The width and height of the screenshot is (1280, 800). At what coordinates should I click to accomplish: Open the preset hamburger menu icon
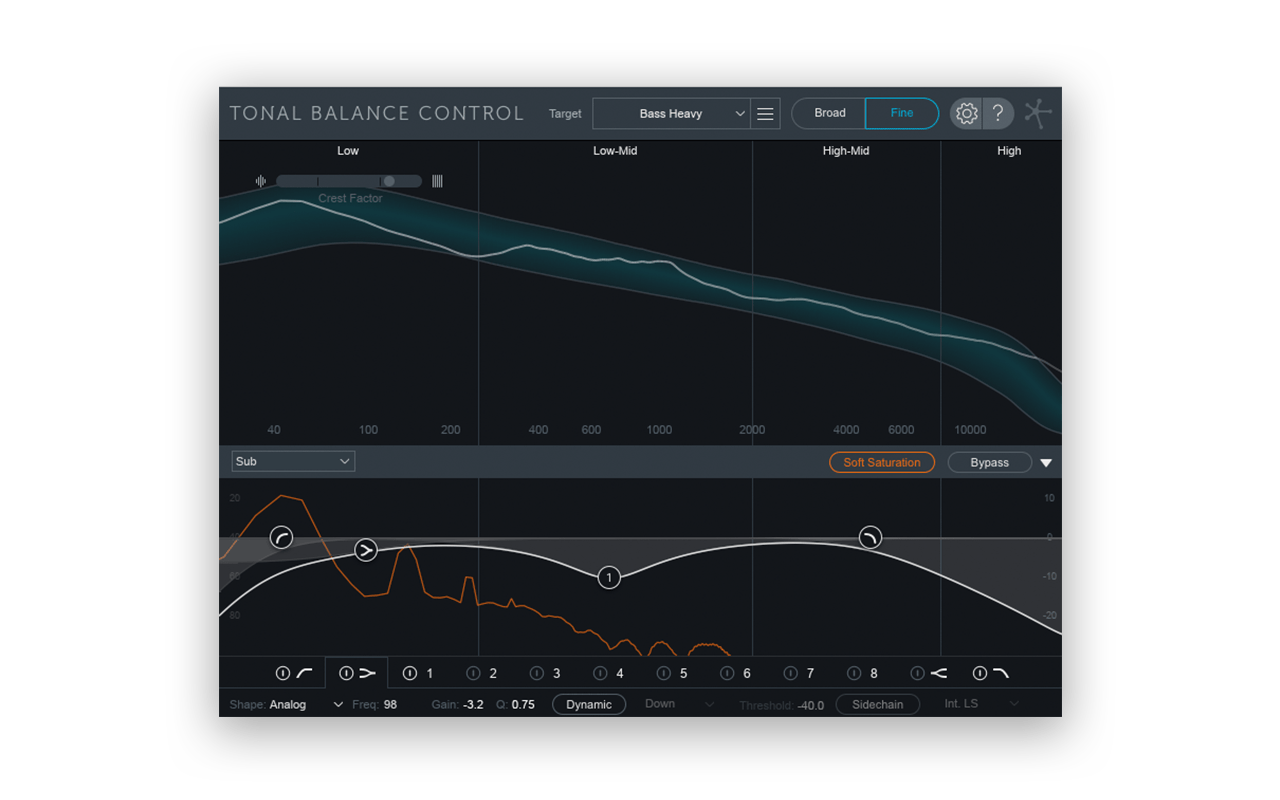[765, 113]
